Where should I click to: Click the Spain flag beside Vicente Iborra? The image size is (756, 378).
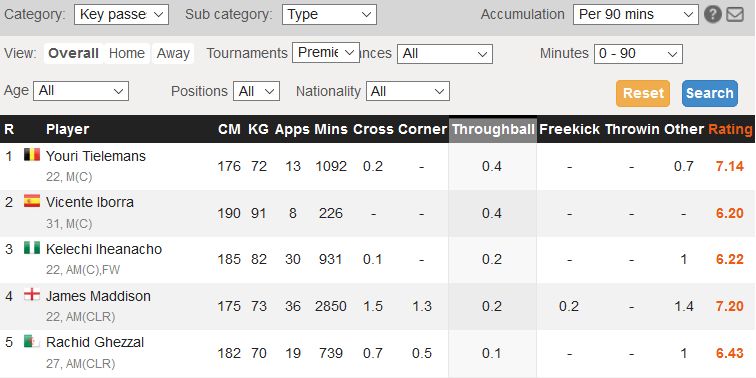click(x=32, y=201)
